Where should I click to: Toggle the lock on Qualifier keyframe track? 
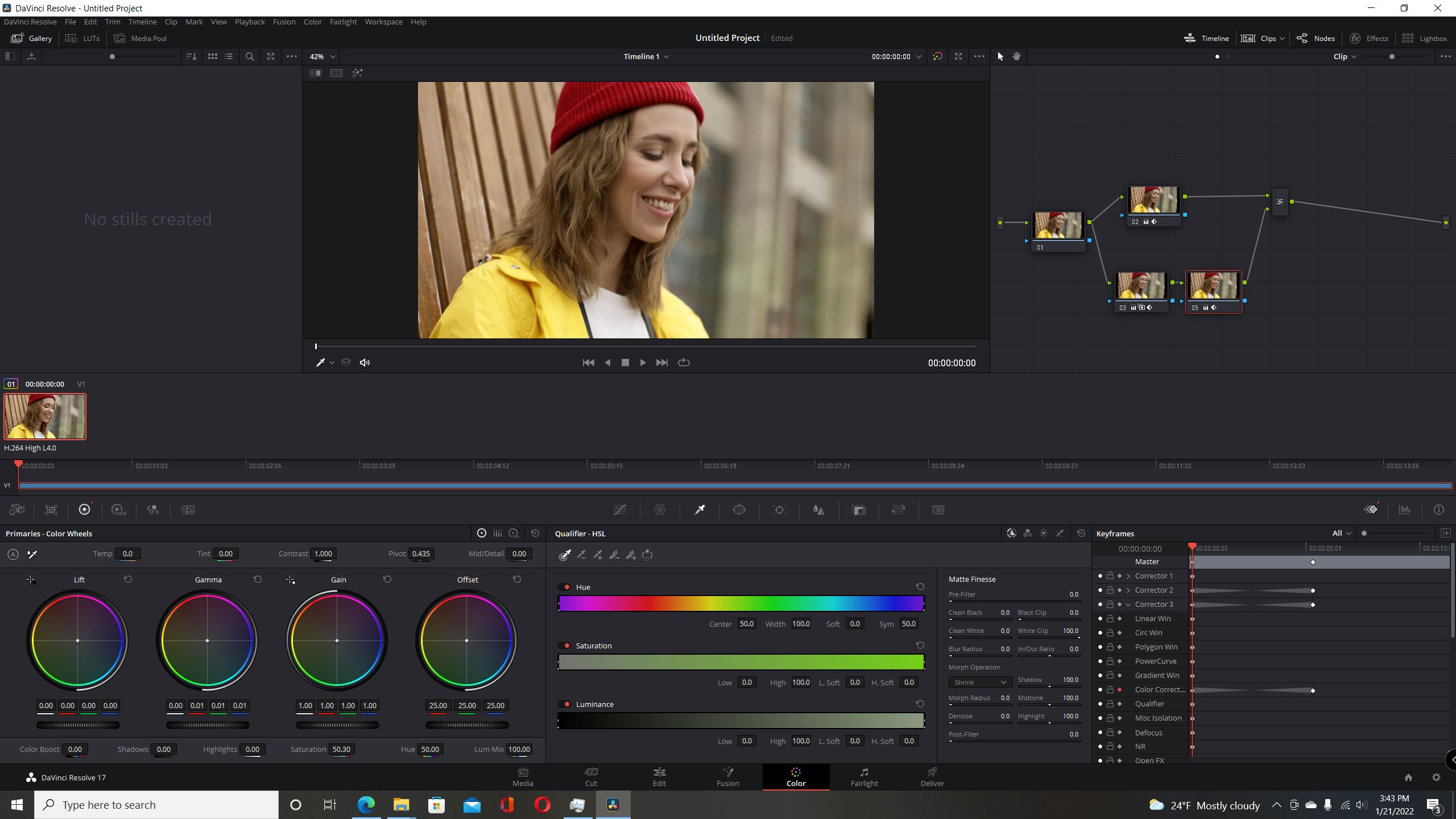(1110, 704)
